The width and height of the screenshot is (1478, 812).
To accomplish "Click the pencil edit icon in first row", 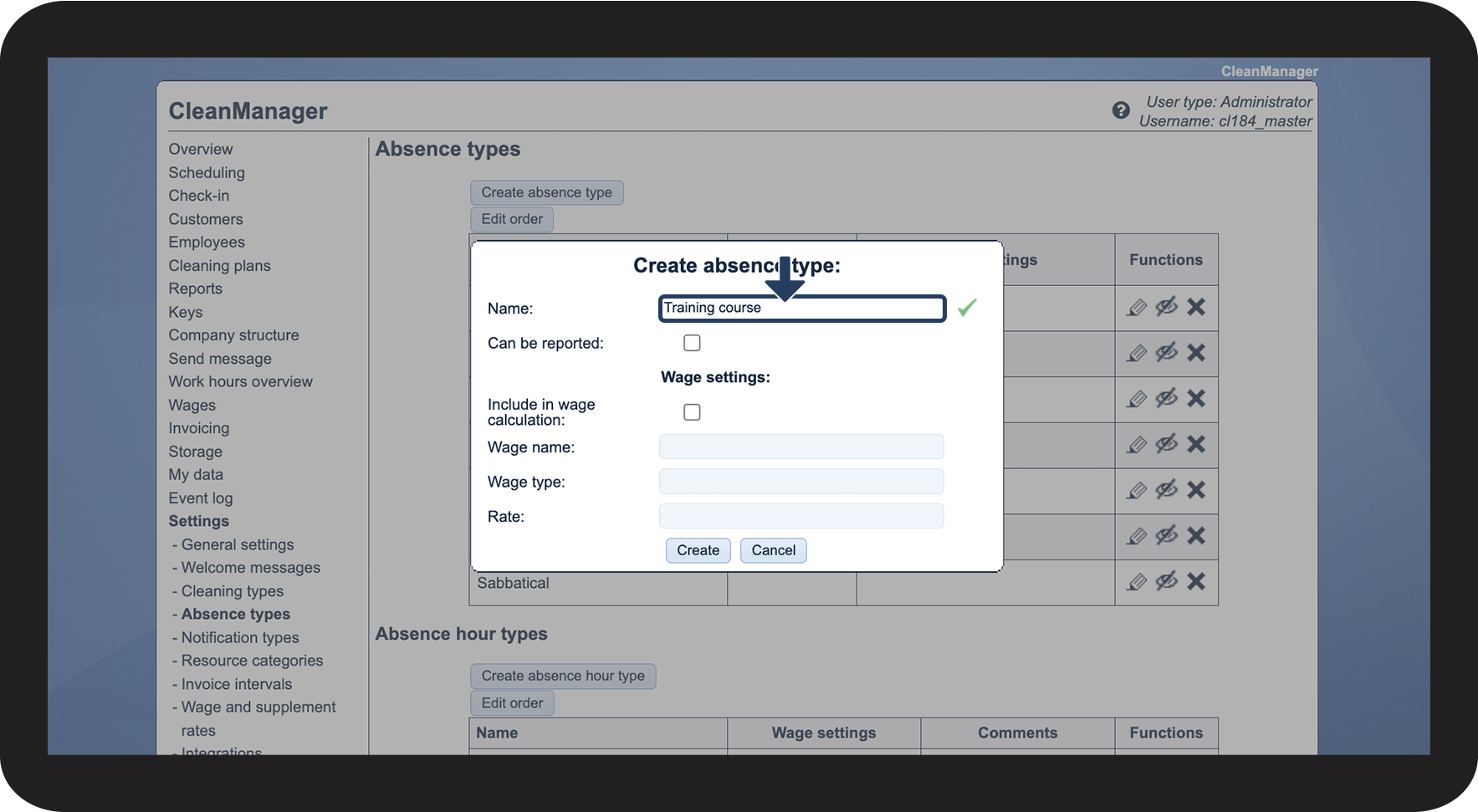I will point(1136,308).
